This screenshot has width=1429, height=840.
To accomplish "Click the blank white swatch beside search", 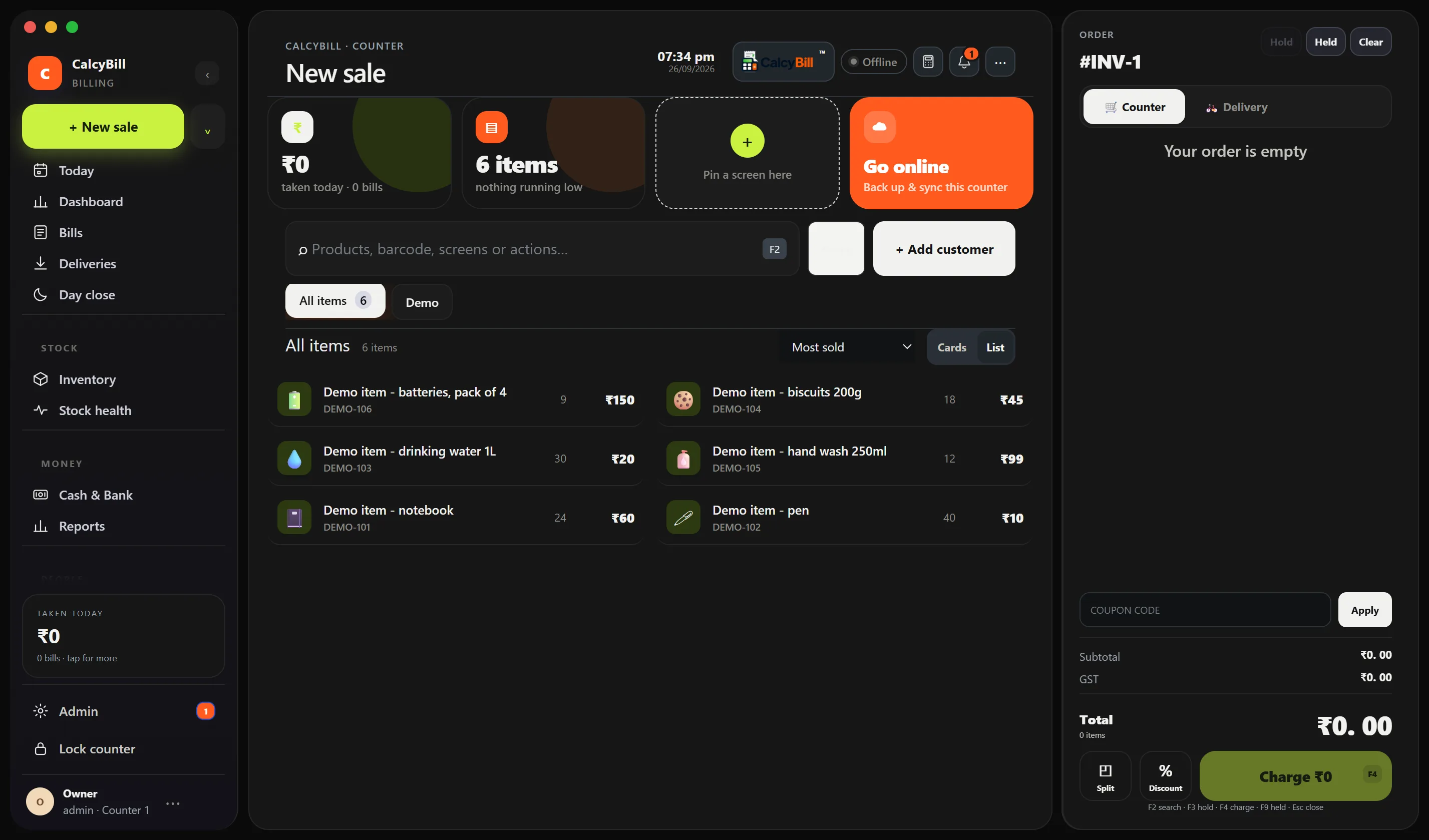I will point(836,249).
